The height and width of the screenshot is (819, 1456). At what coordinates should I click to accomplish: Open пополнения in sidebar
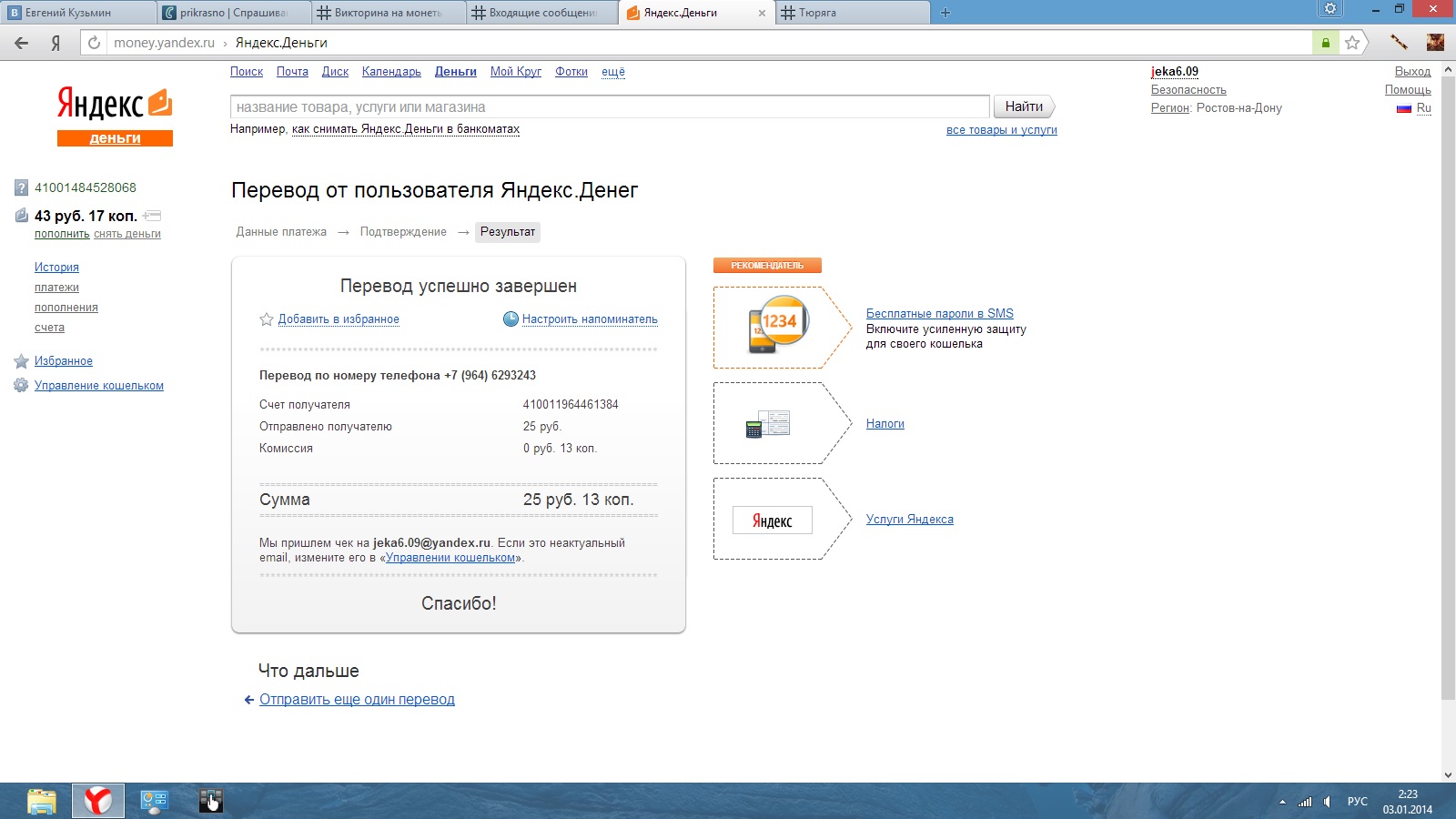(66, 308)
